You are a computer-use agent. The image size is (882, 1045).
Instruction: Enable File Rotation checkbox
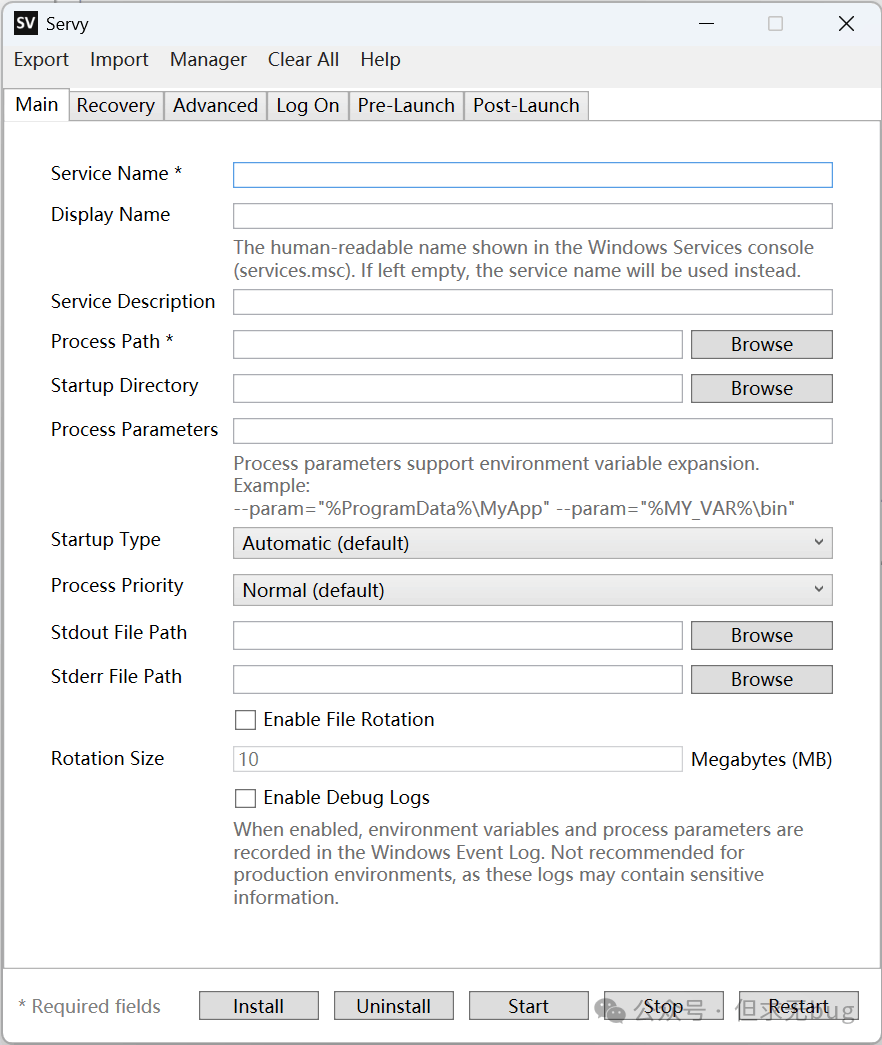(245, 720)
